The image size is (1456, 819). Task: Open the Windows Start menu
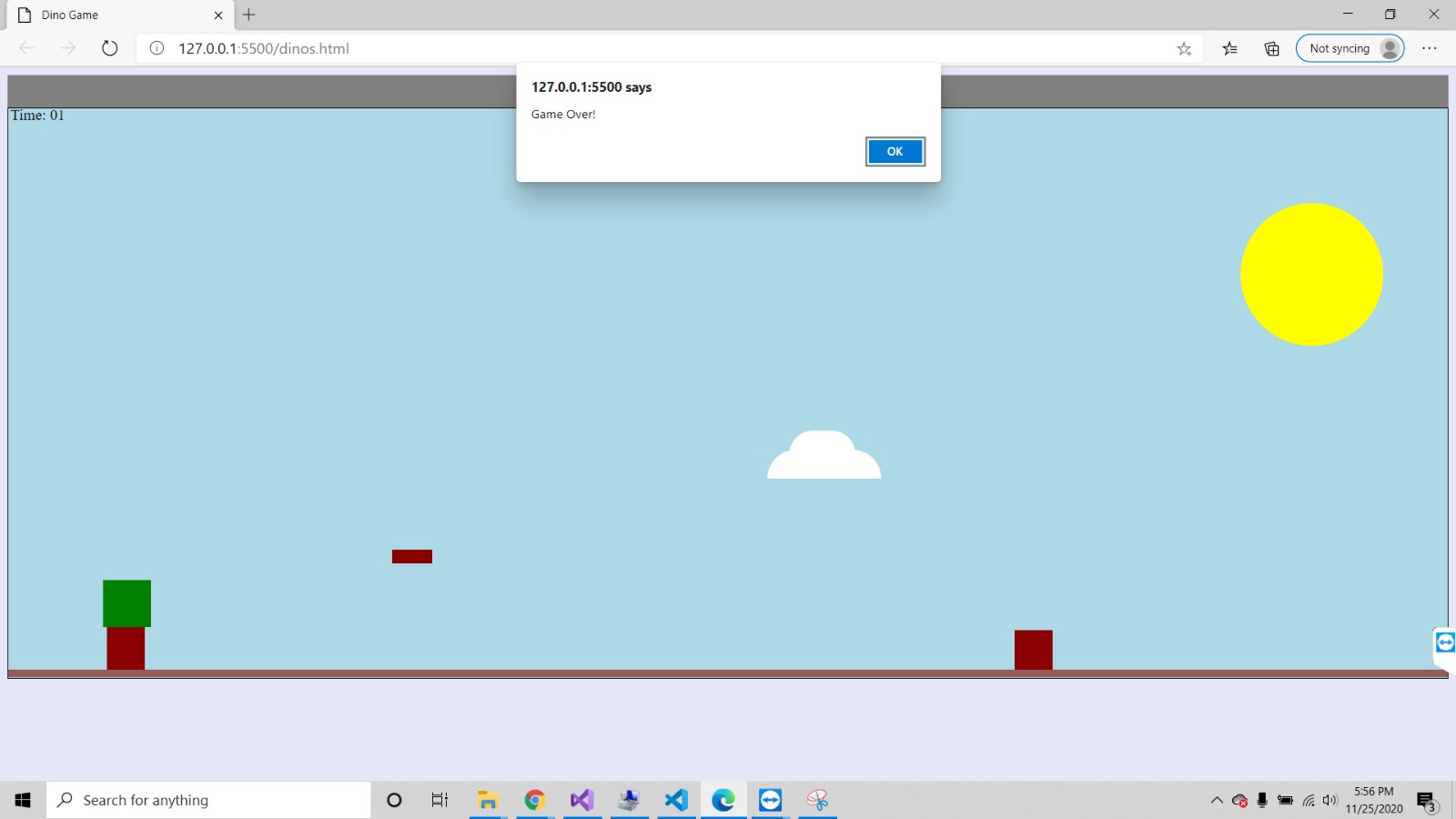(x=23, y=800)
